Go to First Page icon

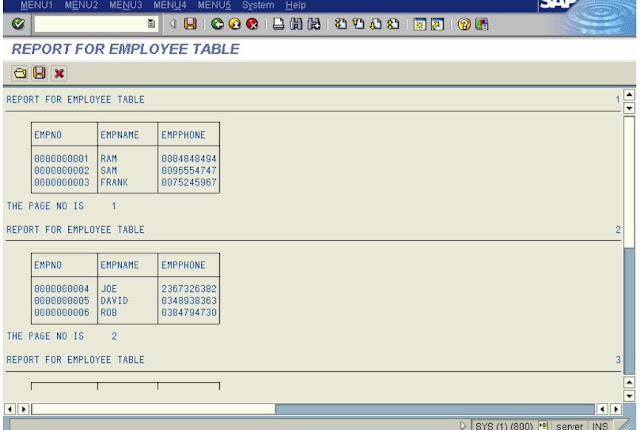click(340, 24)
